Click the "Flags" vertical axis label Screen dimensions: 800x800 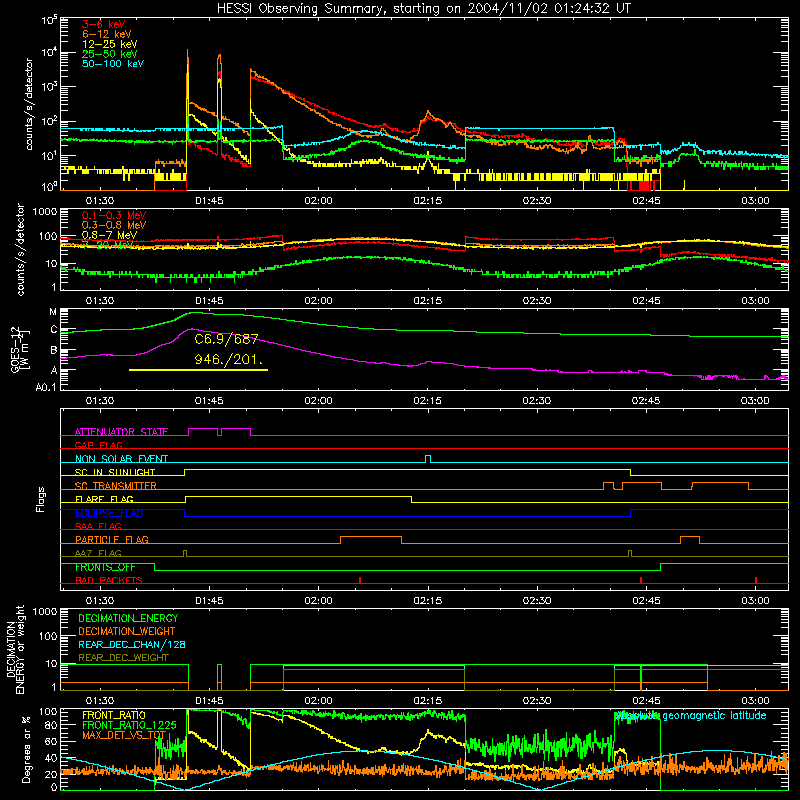tap(41, 499)
